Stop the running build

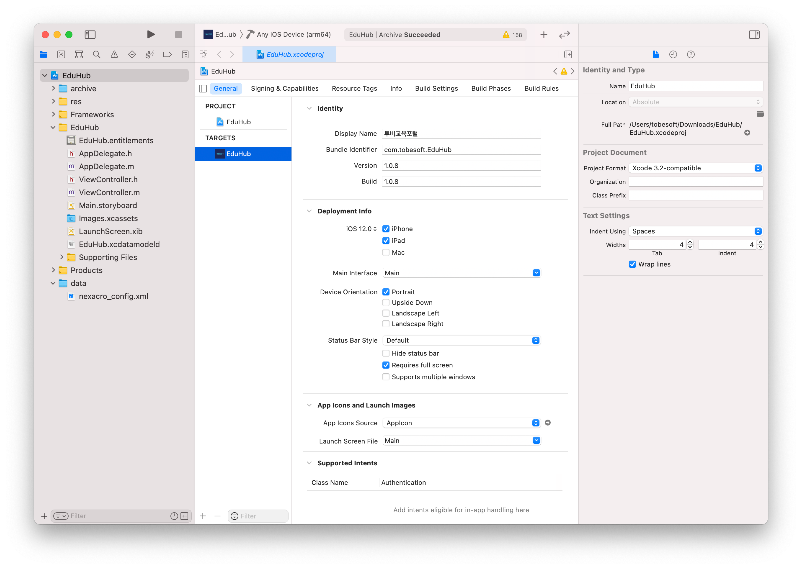click(178, 34)
